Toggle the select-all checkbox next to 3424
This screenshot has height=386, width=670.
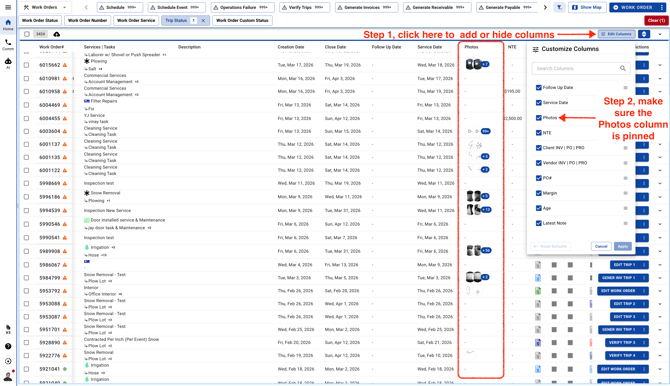27,34
